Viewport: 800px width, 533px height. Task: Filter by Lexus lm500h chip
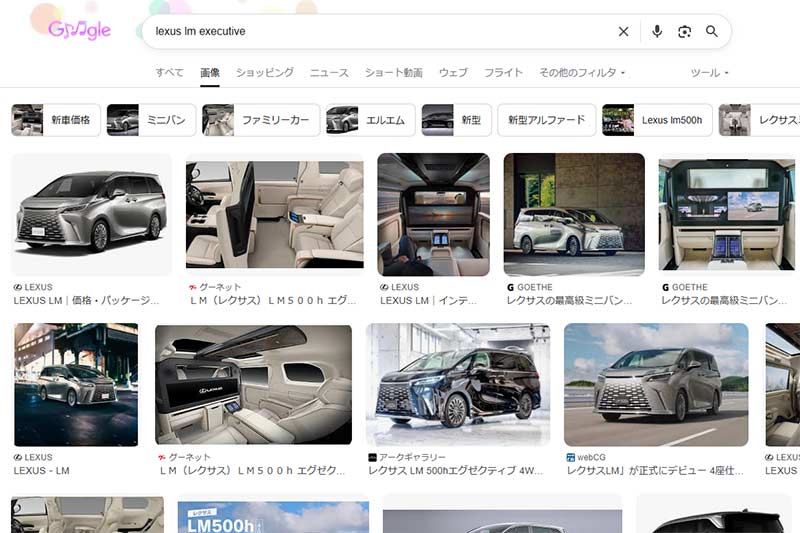(657, 120)
